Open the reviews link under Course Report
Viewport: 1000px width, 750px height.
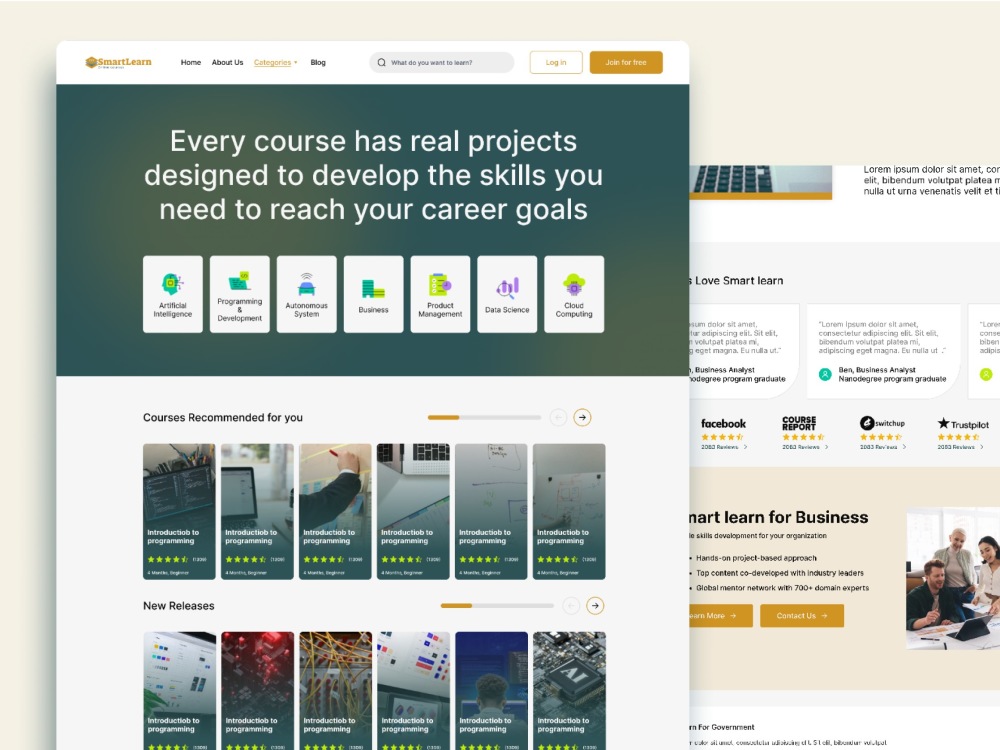(x=805, y=447)
